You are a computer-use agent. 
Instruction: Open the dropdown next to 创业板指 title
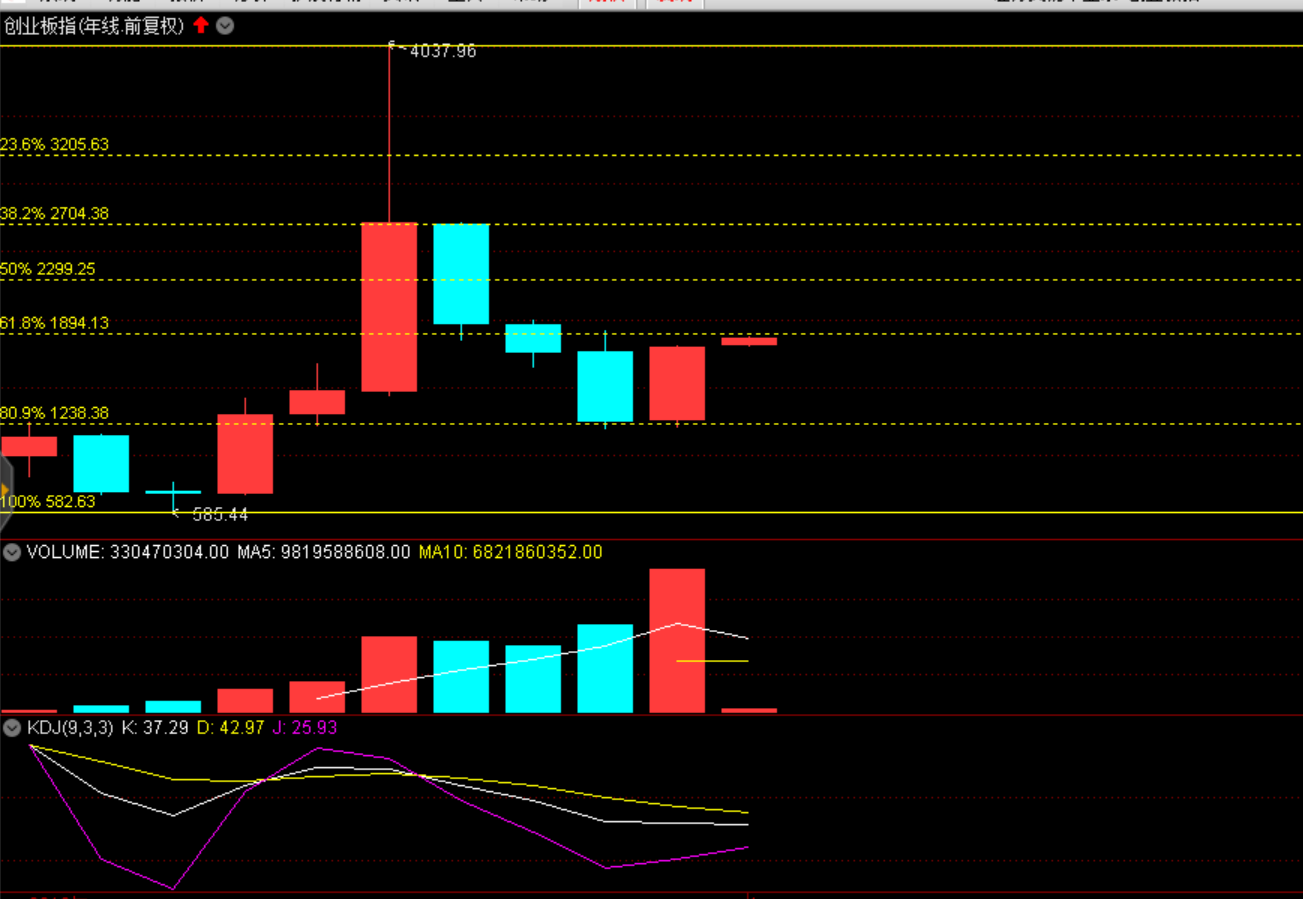click(x=226, y=26)
